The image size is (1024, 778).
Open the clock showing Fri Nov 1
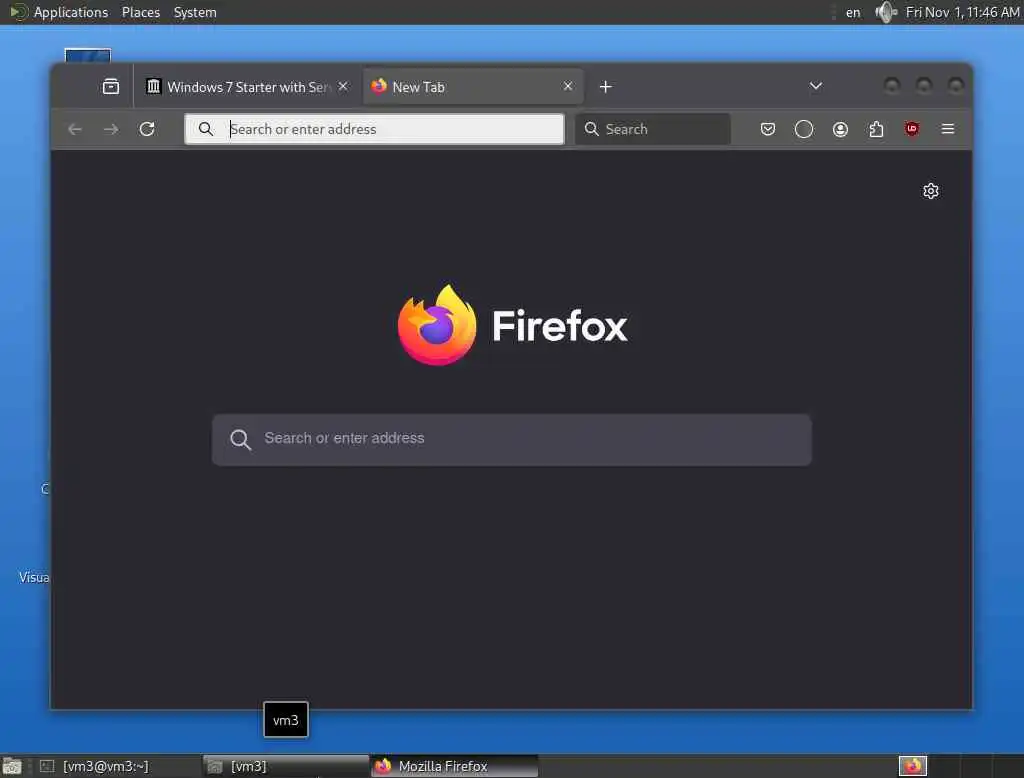pyautogui.click(x=962, y=12)
